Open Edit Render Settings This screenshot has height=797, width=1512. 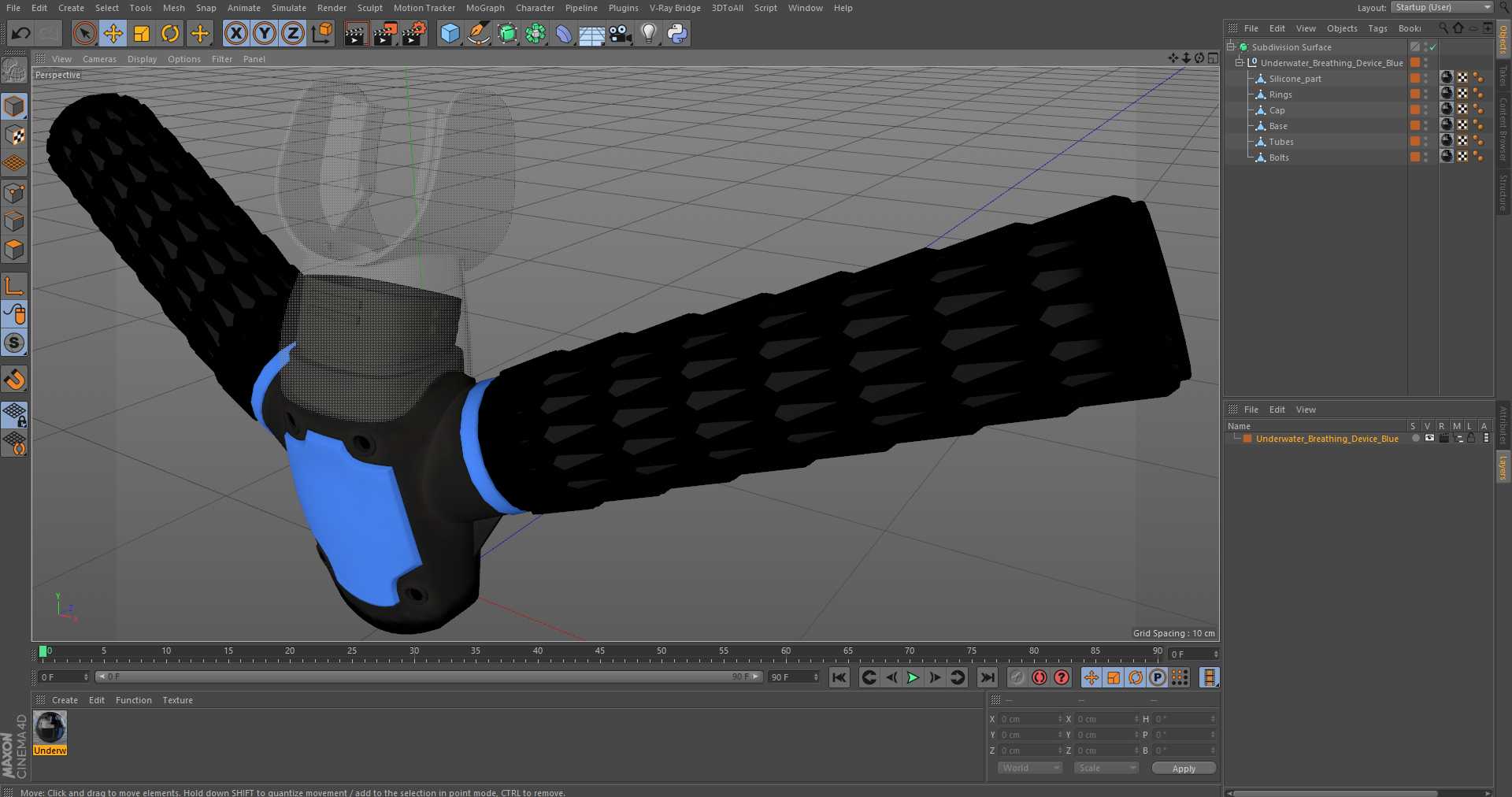pyautogui.click(x=414, y=33)
